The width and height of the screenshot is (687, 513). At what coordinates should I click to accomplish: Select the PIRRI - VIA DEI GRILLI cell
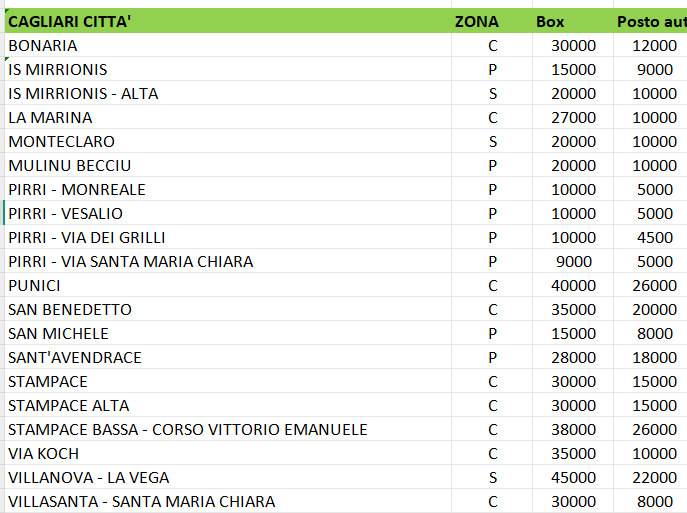[87, 237]
